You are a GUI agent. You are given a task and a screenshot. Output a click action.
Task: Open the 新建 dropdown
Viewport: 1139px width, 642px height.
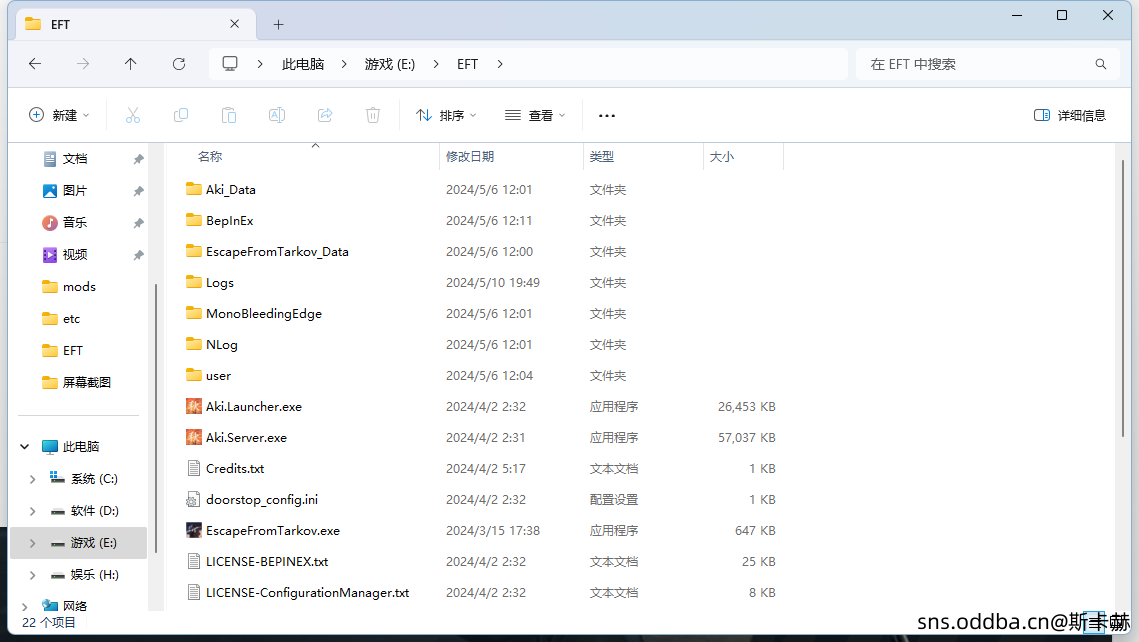click(59, 115)
